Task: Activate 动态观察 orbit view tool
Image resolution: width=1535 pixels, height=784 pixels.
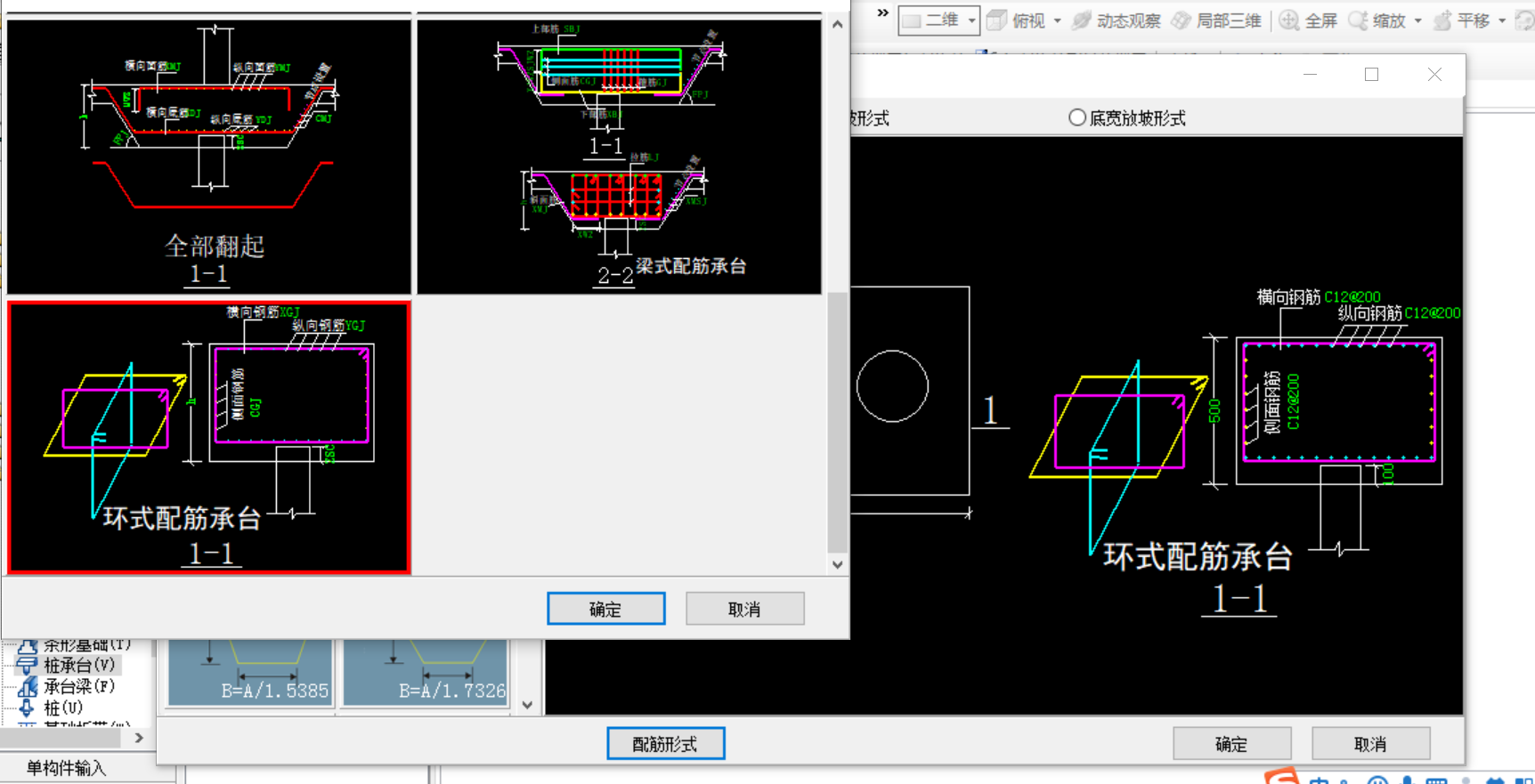Action: pos(1117,20)
